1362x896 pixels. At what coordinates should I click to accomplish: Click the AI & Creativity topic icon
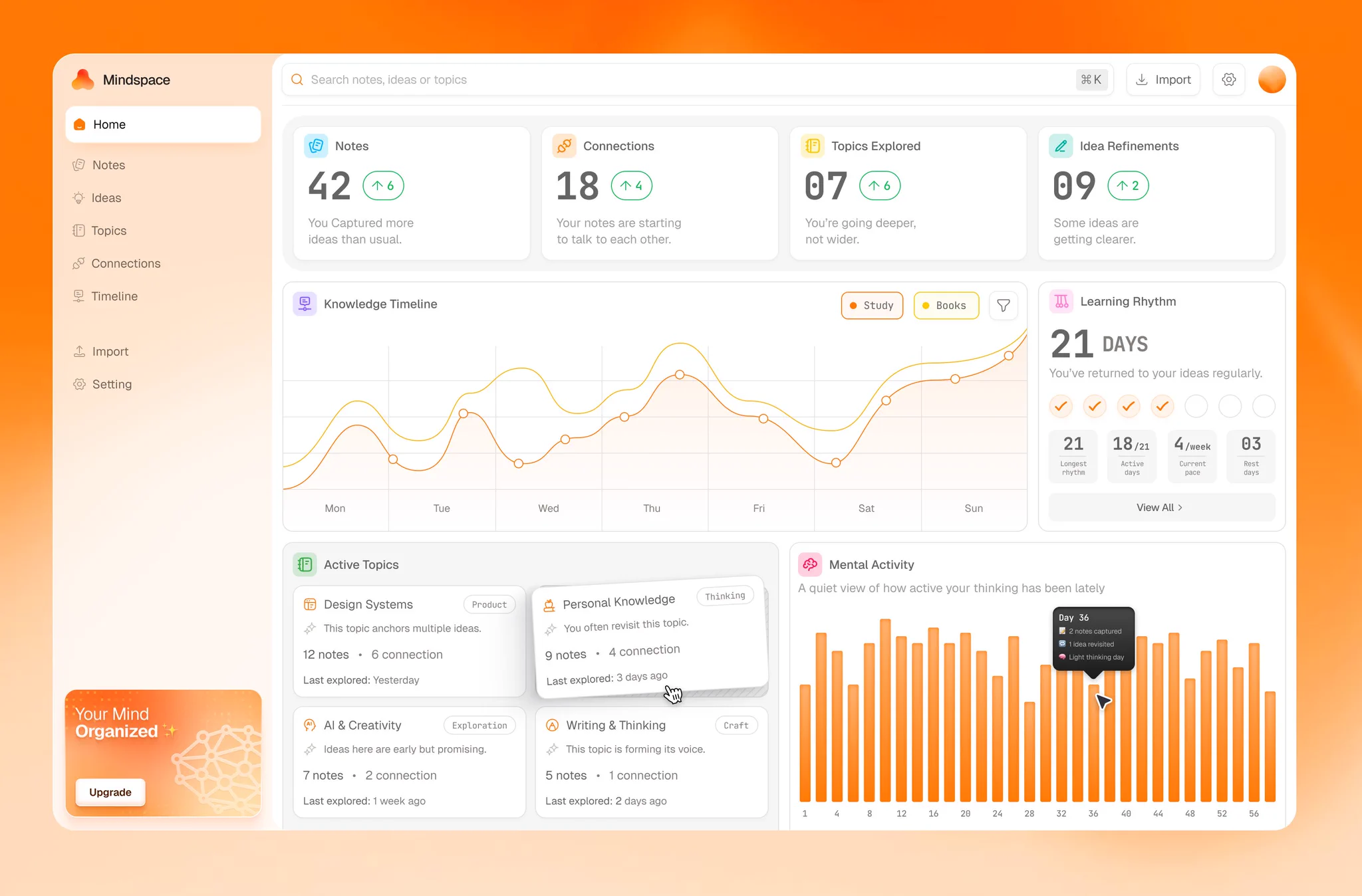tap(310, 725)
